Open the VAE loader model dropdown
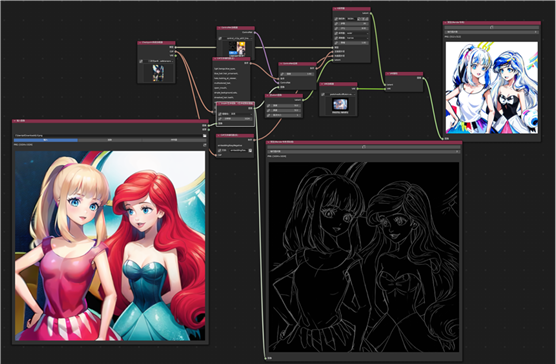Viewport: 556px width, 364px height. click(x=341, y=94)
